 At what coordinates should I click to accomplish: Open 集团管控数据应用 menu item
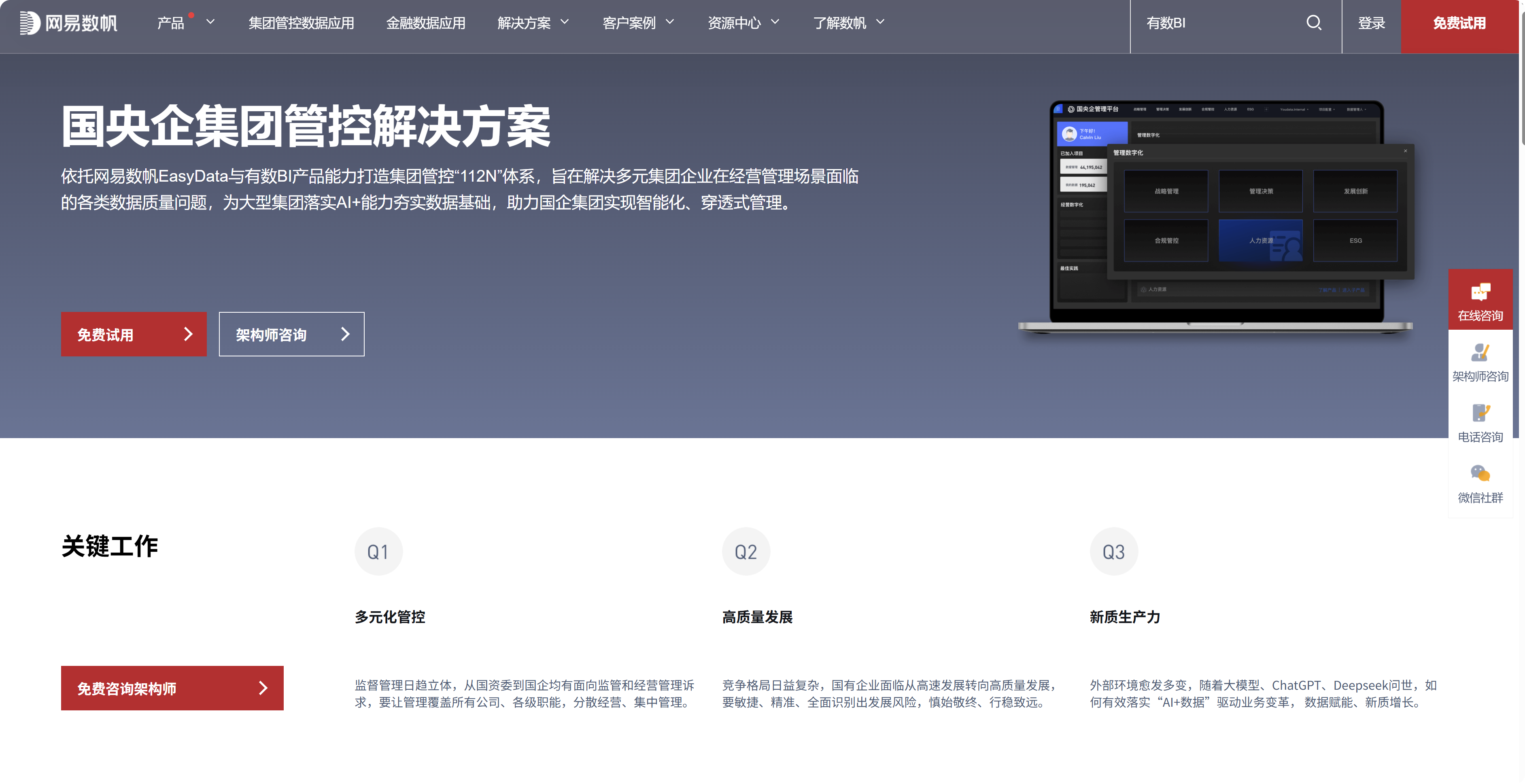[x=301, y=23]
